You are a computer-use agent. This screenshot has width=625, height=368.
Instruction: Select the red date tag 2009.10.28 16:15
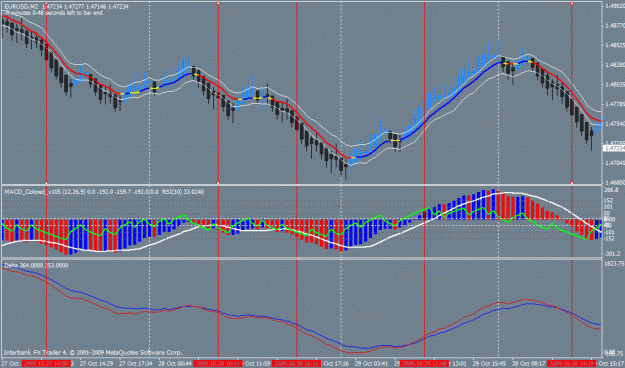[x=296, y=364]
